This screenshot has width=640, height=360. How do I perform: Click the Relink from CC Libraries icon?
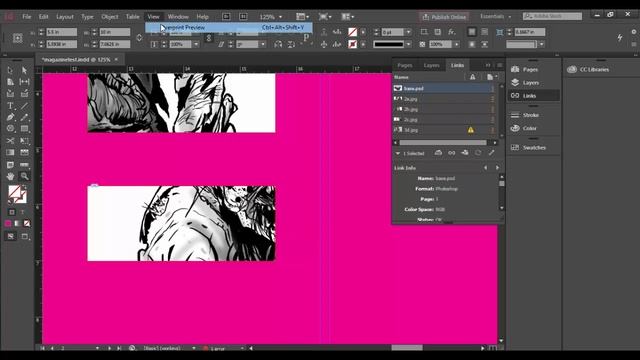(438, 153)
